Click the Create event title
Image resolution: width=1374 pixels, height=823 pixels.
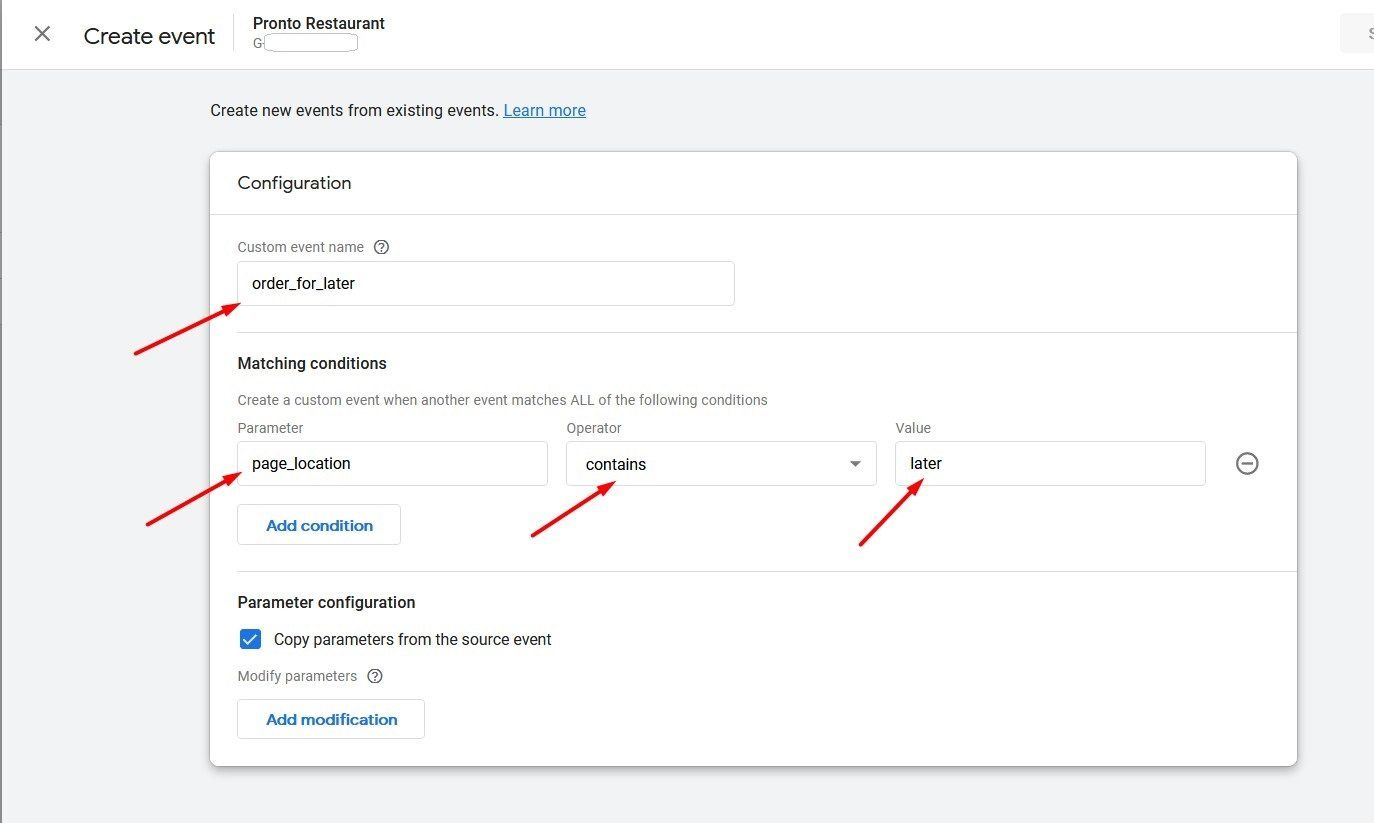point(149,36)
